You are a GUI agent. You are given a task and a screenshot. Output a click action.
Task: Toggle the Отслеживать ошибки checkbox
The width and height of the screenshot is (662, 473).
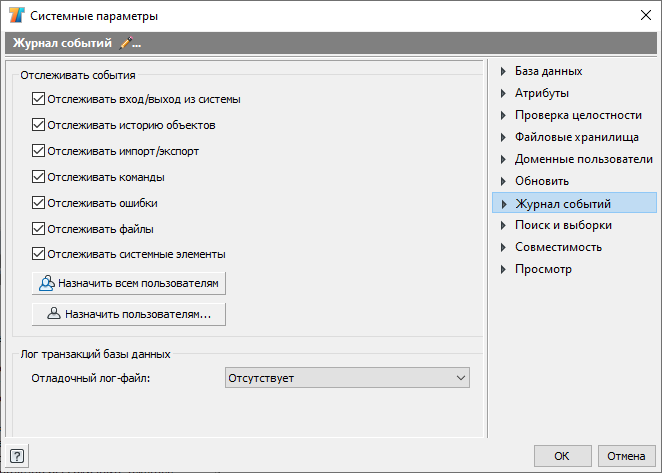tap(38, 203)
